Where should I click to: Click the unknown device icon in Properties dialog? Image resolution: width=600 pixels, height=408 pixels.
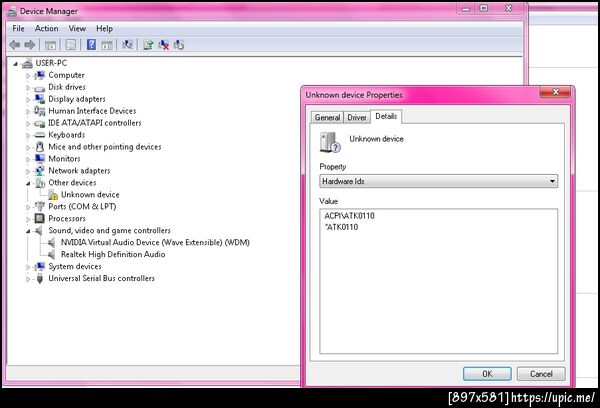pyautogui.click(x=330, y=142)
